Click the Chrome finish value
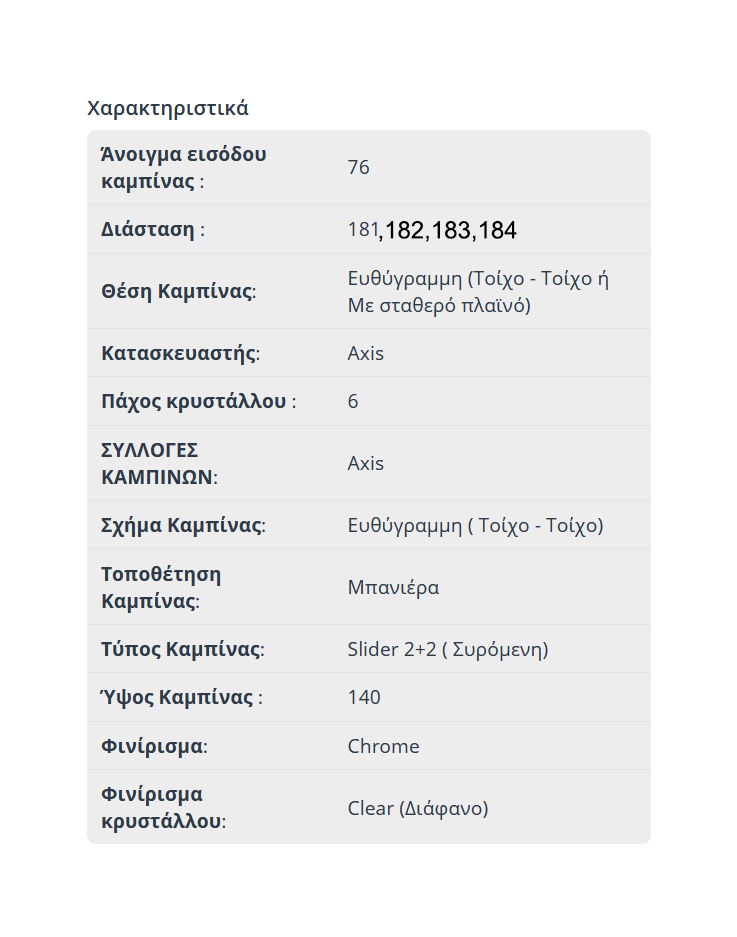737x937 pixels. 383,746
